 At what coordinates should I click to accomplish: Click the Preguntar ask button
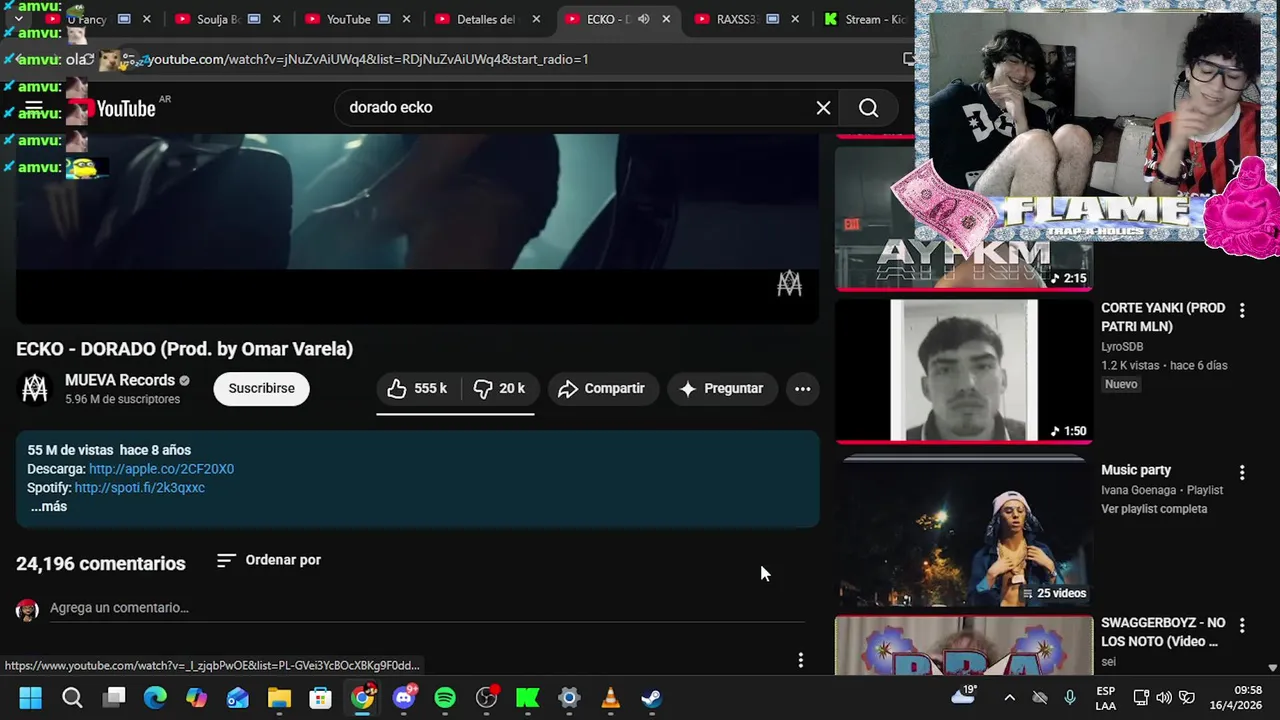[x=722, y=388]
